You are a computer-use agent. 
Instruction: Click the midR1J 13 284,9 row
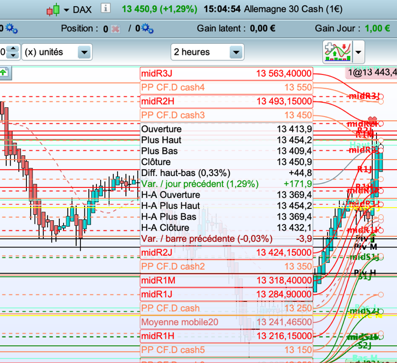click(x=226, y=294)
